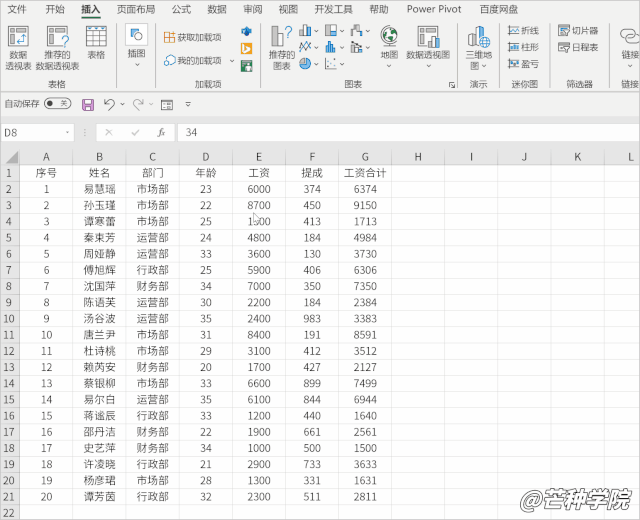Open the File (文件) tab
The width and height of the screenshot is (640, 520).
point(17,9)
